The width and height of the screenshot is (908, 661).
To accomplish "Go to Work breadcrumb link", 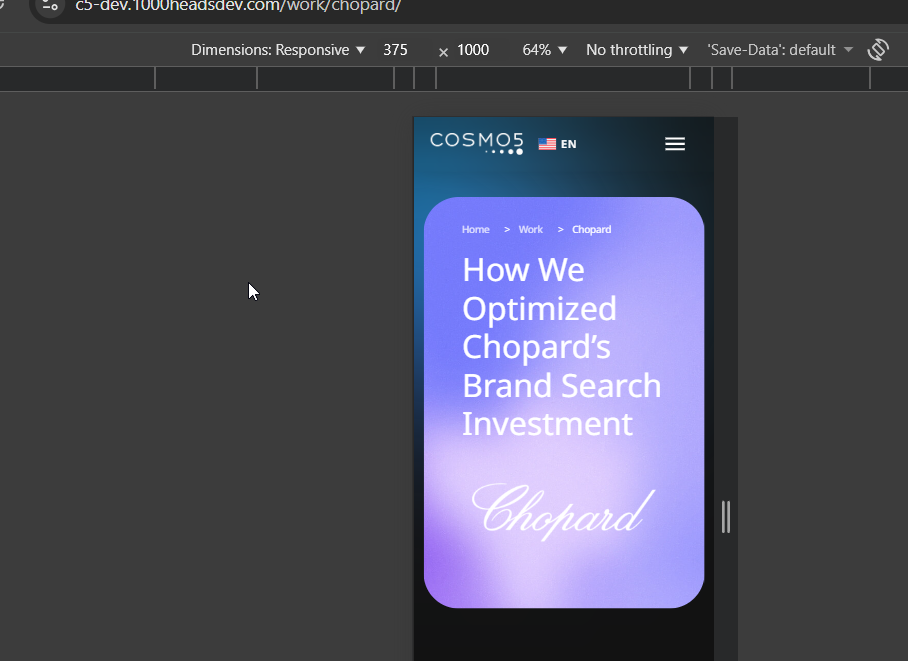I will (x=530, y=229).
